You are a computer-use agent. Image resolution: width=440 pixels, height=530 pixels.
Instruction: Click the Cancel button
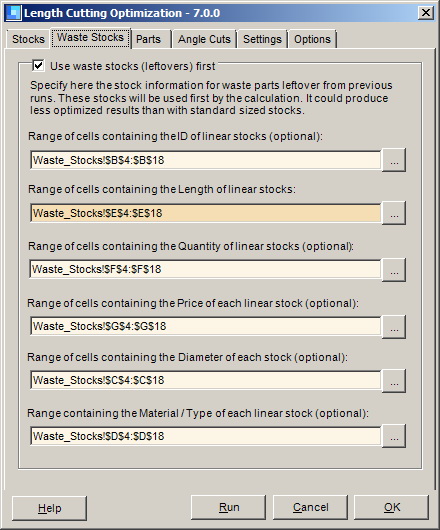pyautogui.click(x=310, y=507)
